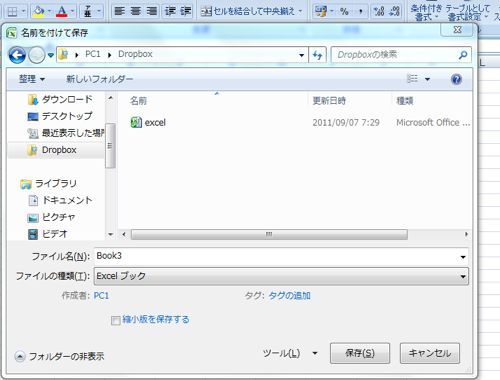Open the file type Excel ブック dropdown
The height and width of the screenshot is (380, 500).
click(x=281, y=276)
